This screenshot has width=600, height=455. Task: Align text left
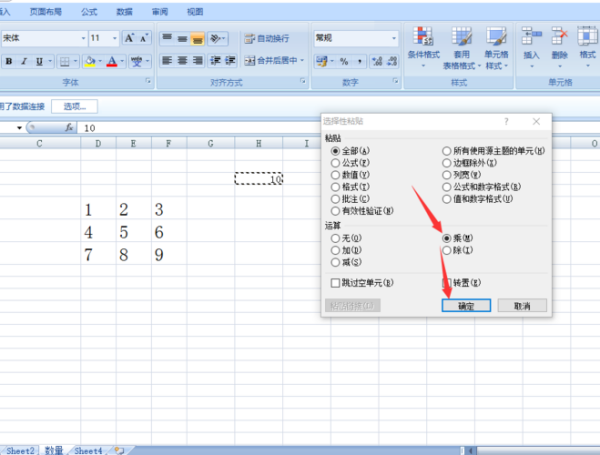[x=167, y=60]
